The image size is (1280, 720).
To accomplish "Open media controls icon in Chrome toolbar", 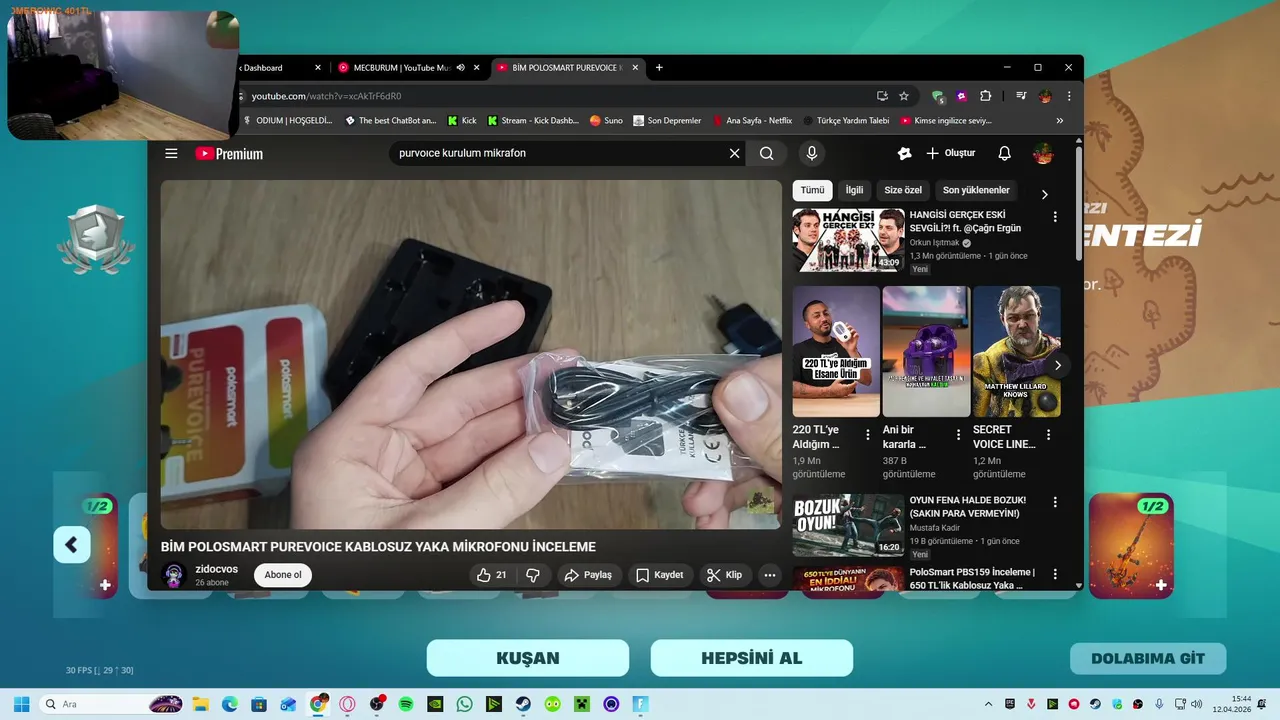I will point(1021,96).
